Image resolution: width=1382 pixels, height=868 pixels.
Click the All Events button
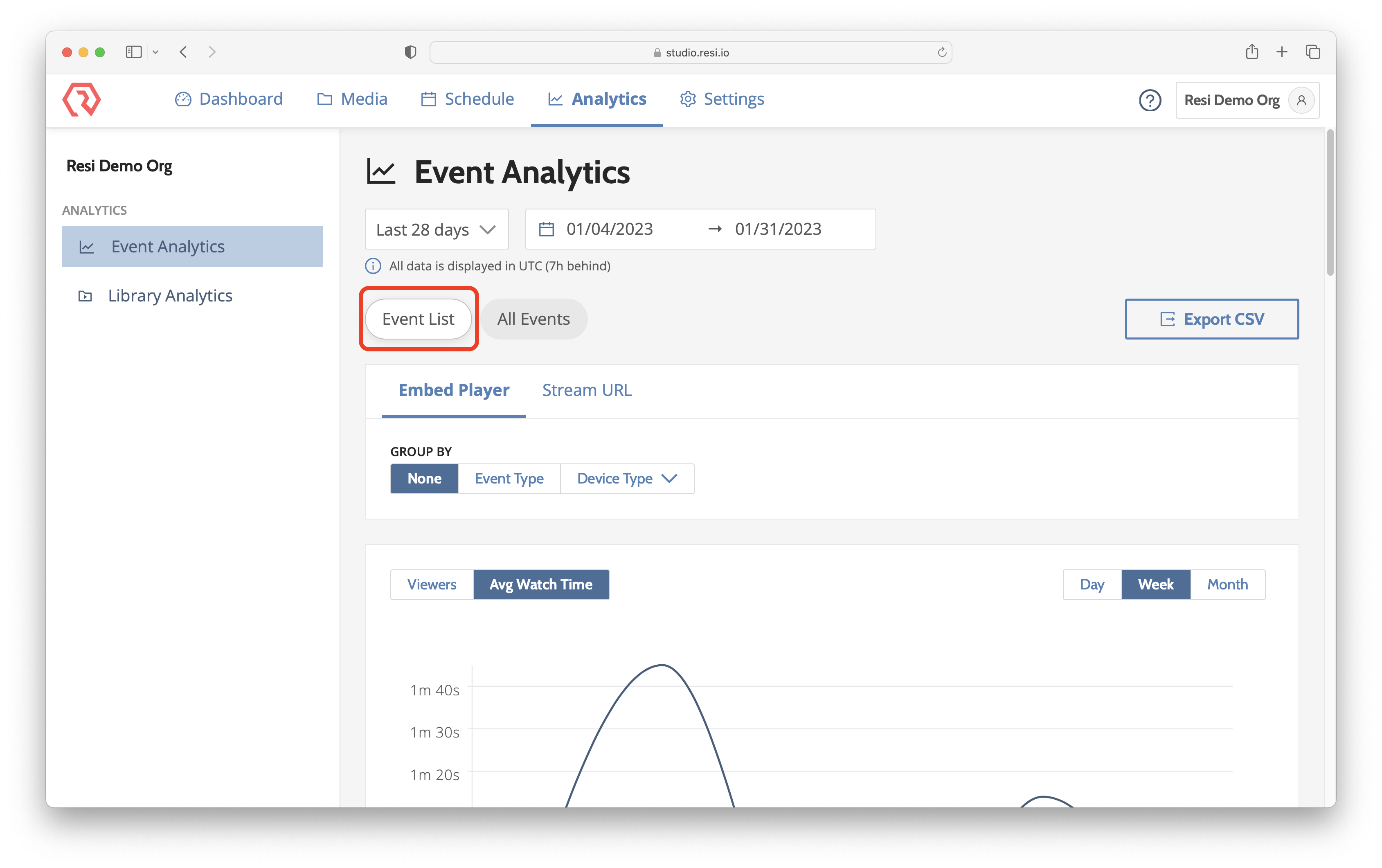click(x=534, y=319)
